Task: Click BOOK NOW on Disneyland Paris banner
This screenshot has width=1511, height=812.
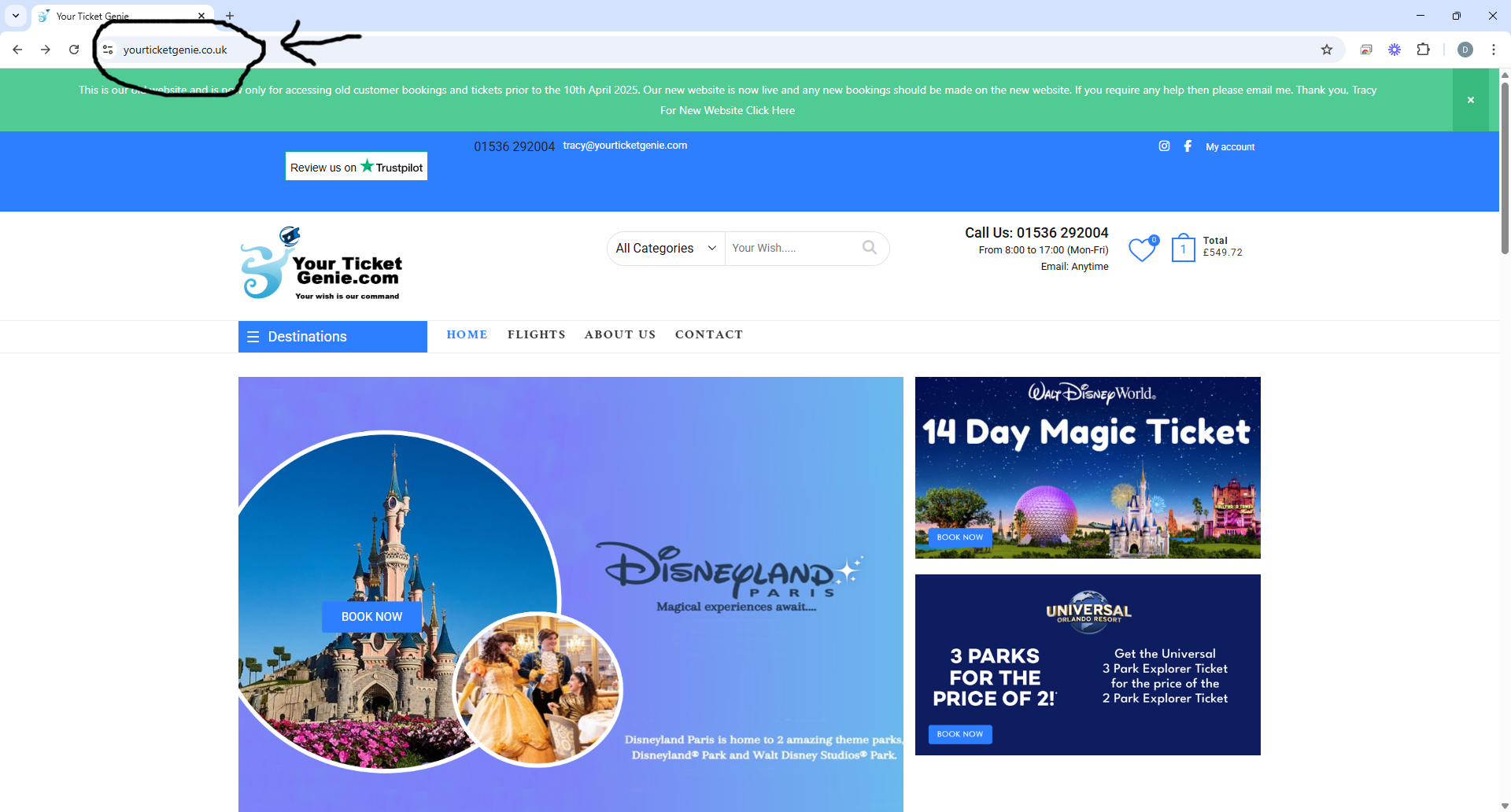Action: [x=371, y=617]
